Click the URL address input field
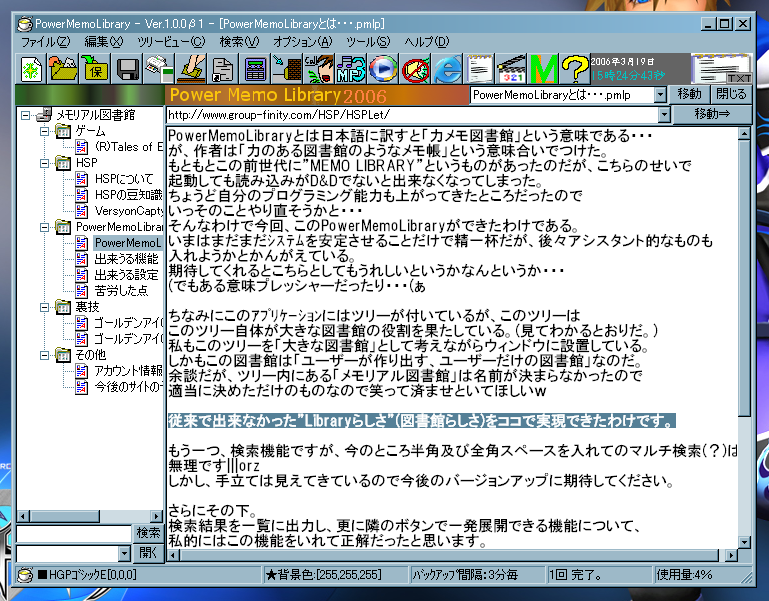Image resolution: width=769 pixels, height=601 pixels. click(x=412, y=115)
